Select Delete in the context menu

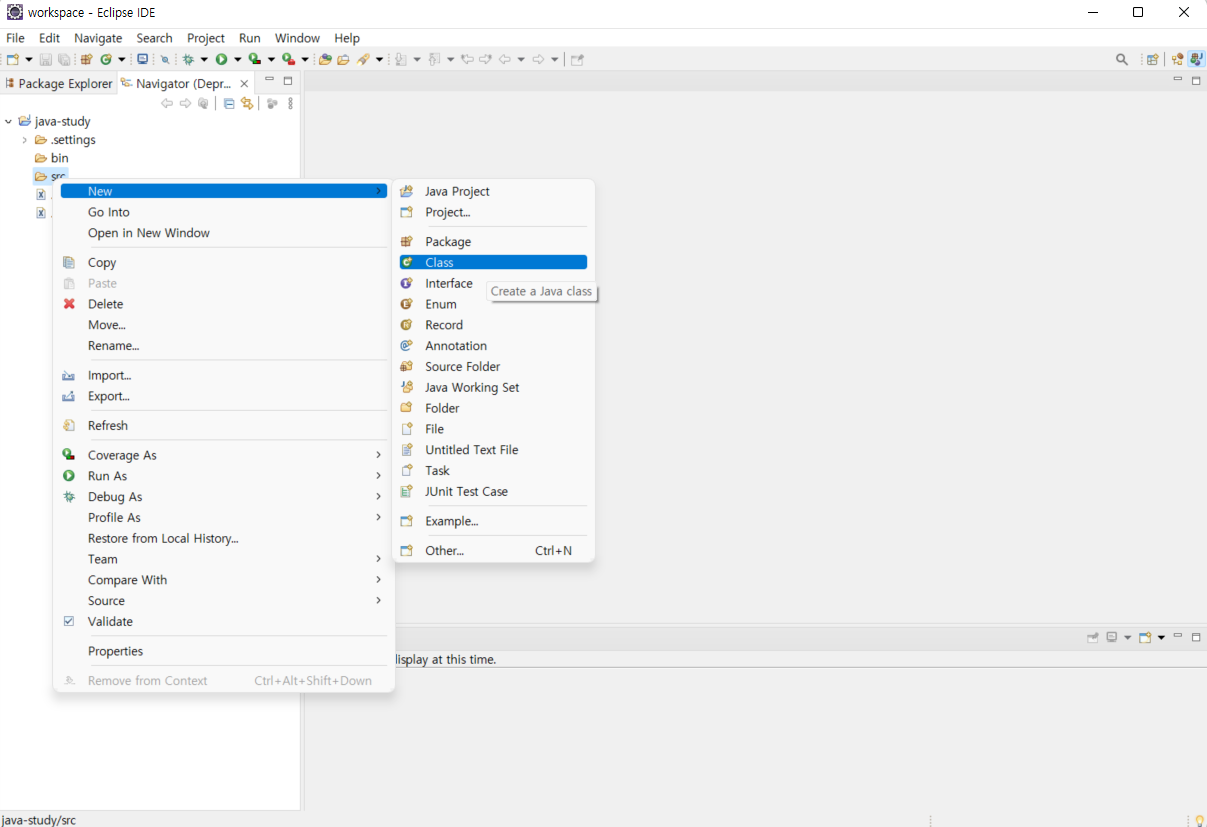[x=224, y=304]
